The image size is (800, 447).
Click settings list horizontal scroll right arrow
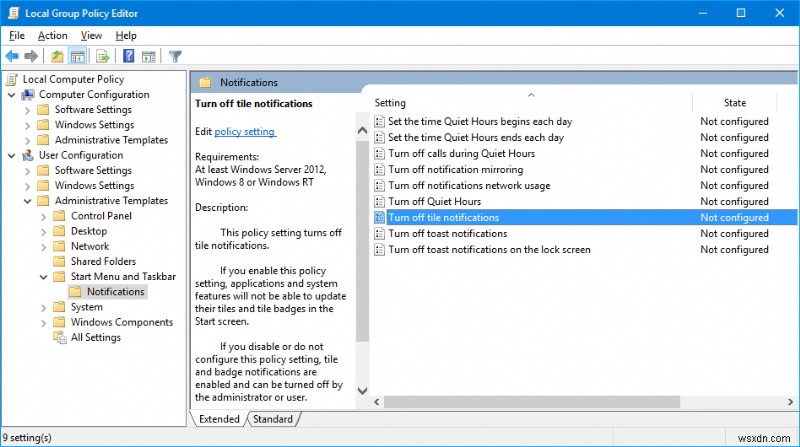coord(790,402)
